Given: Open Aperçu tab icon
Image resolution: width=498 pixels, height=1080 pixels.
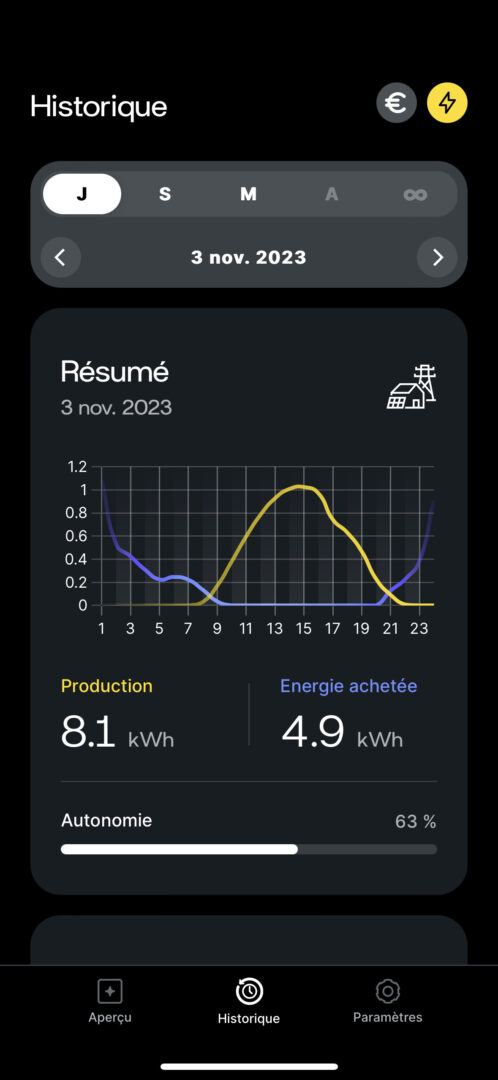Looking at the screenshot, I should tap(110, 992).
